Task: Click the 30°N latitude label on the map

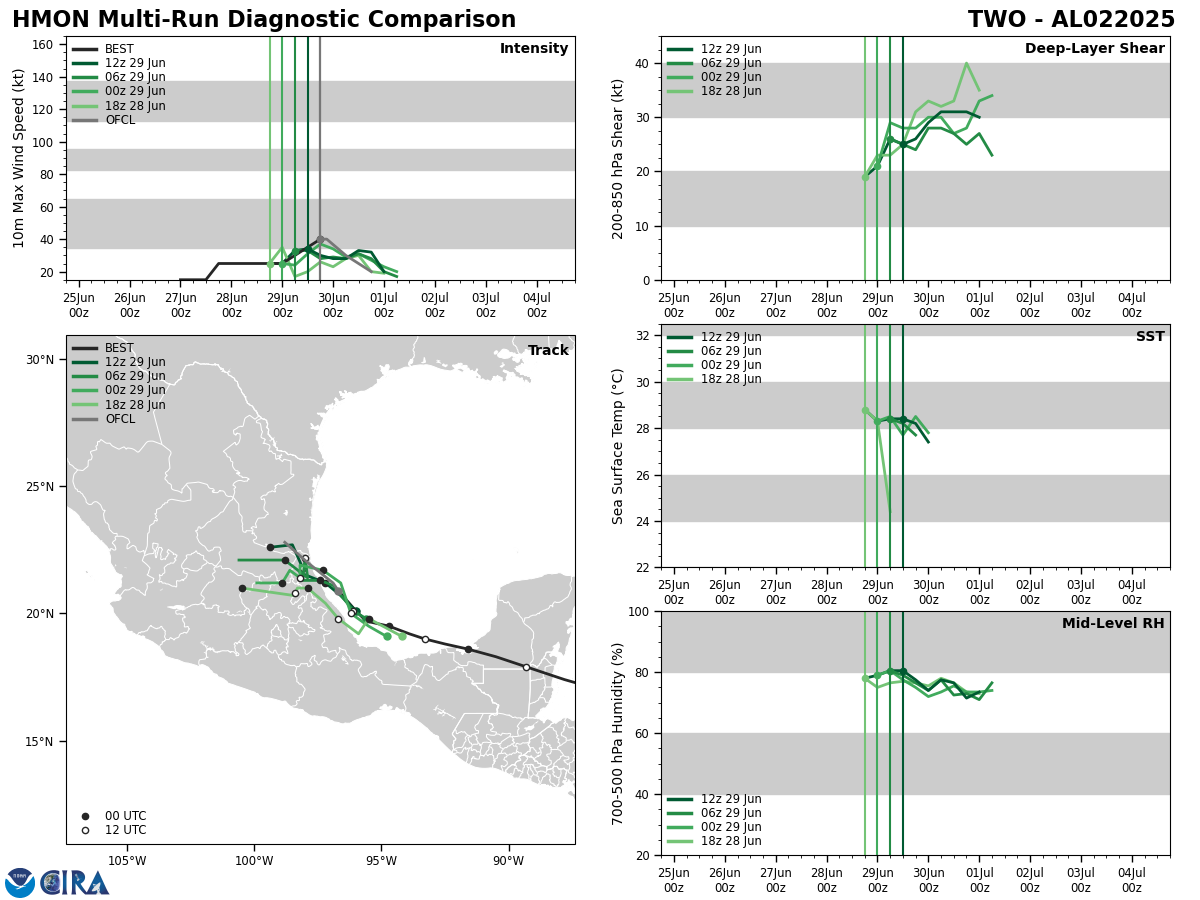Action: [39, 360]
